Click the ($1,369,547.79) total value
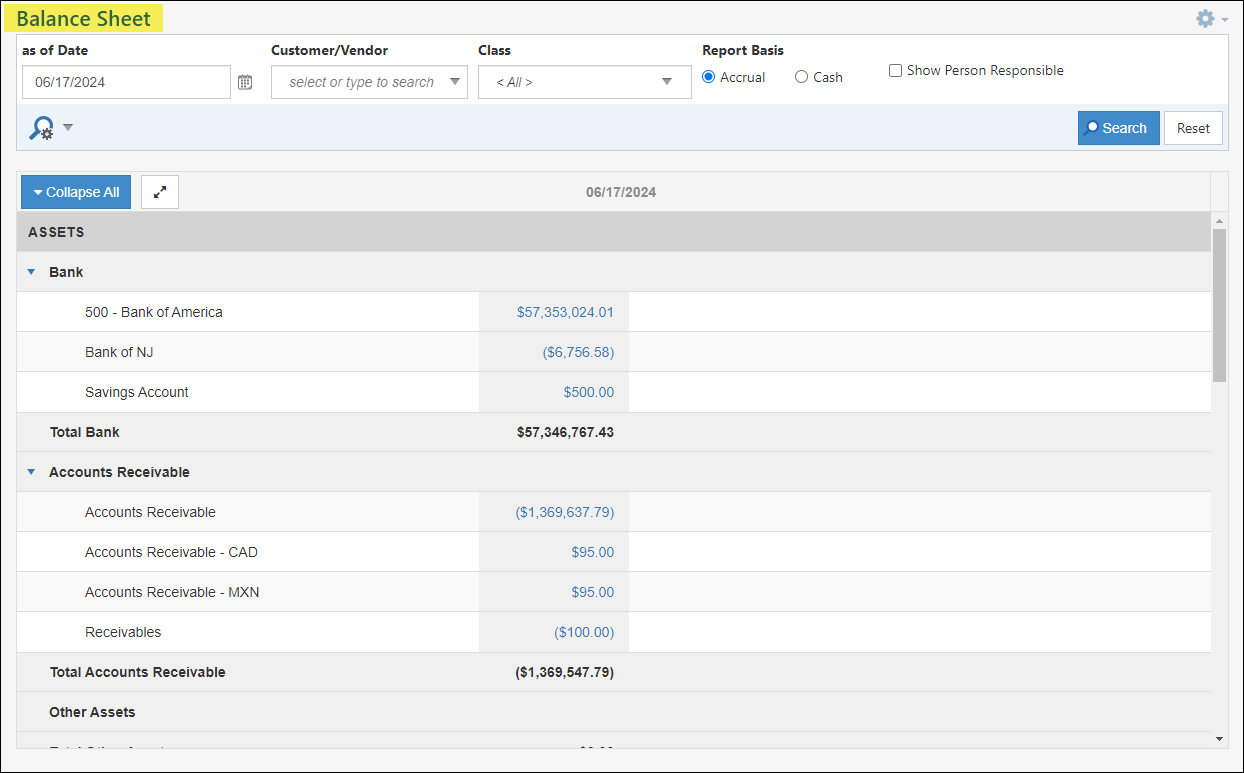 (x=565, y=672)
